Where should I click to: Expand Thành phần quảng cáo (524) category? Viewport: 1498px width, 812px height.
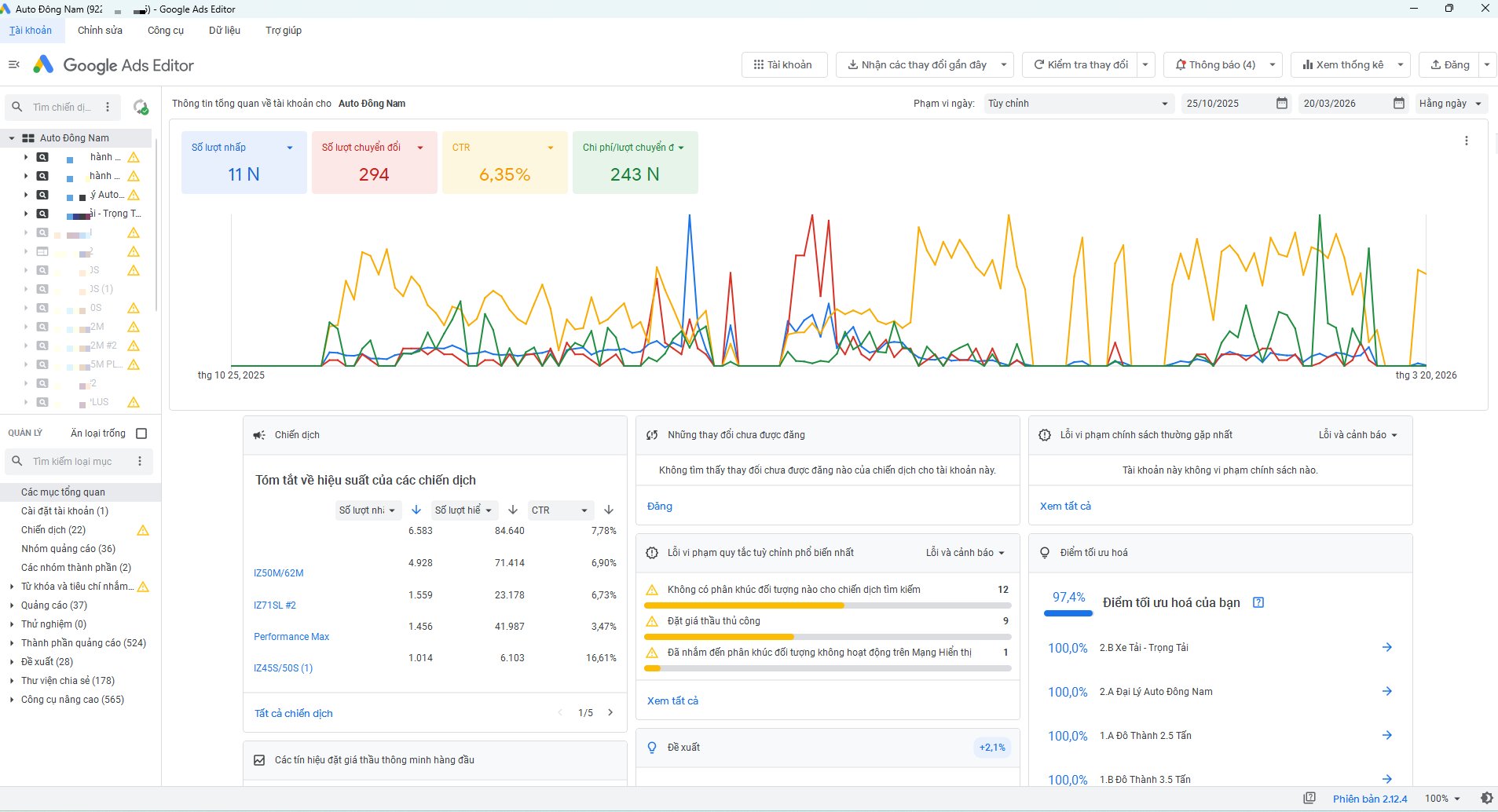coord(12,643)
